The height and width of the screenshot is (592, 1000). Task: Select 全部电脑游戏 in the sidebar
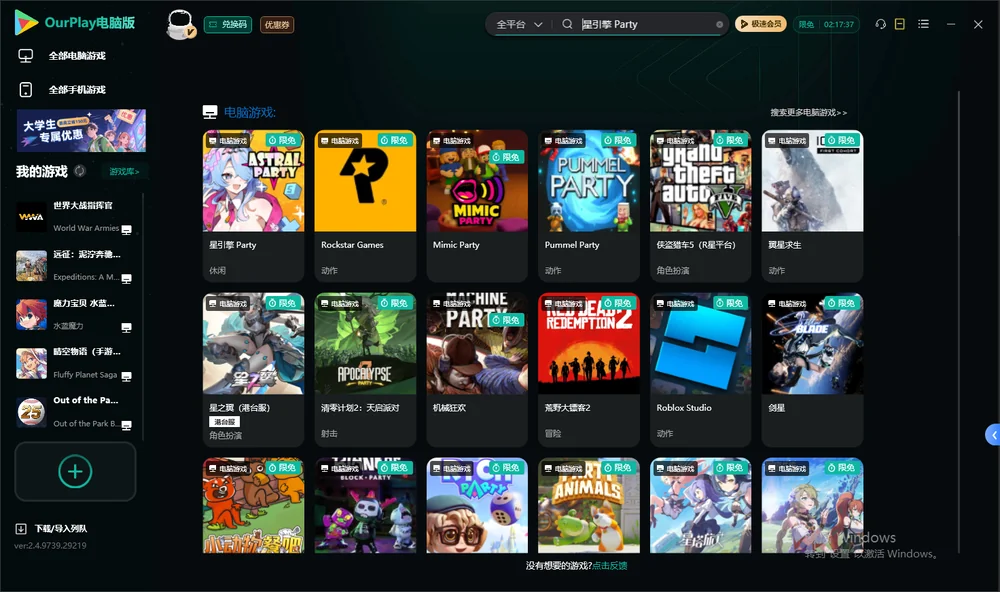point(77,56)
